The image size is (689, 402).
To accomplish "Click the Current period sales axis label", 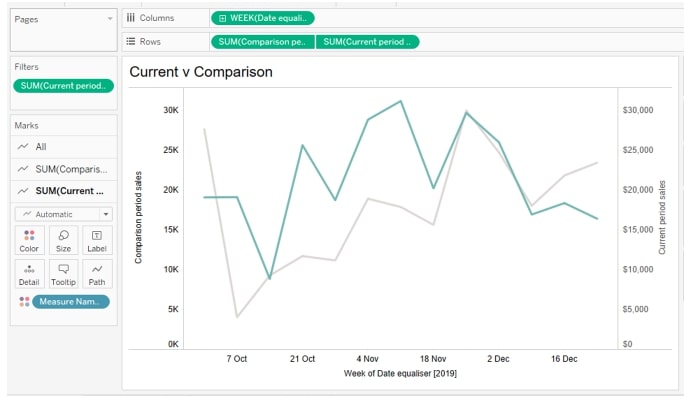I will pyautogui.click(x=662, y=217).
